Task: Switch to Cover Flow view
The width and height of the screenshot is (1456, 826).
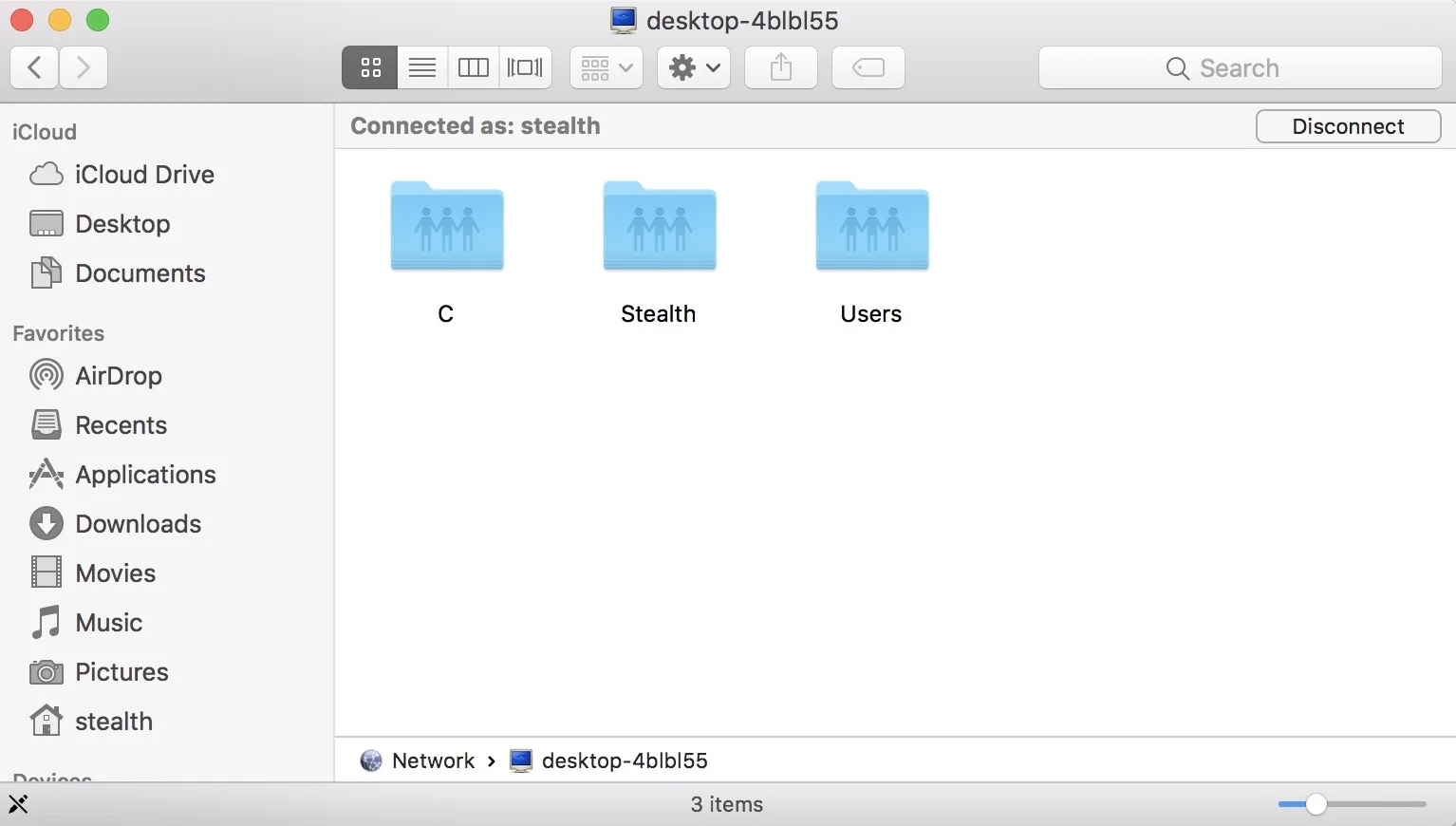Action: (525, 67)
